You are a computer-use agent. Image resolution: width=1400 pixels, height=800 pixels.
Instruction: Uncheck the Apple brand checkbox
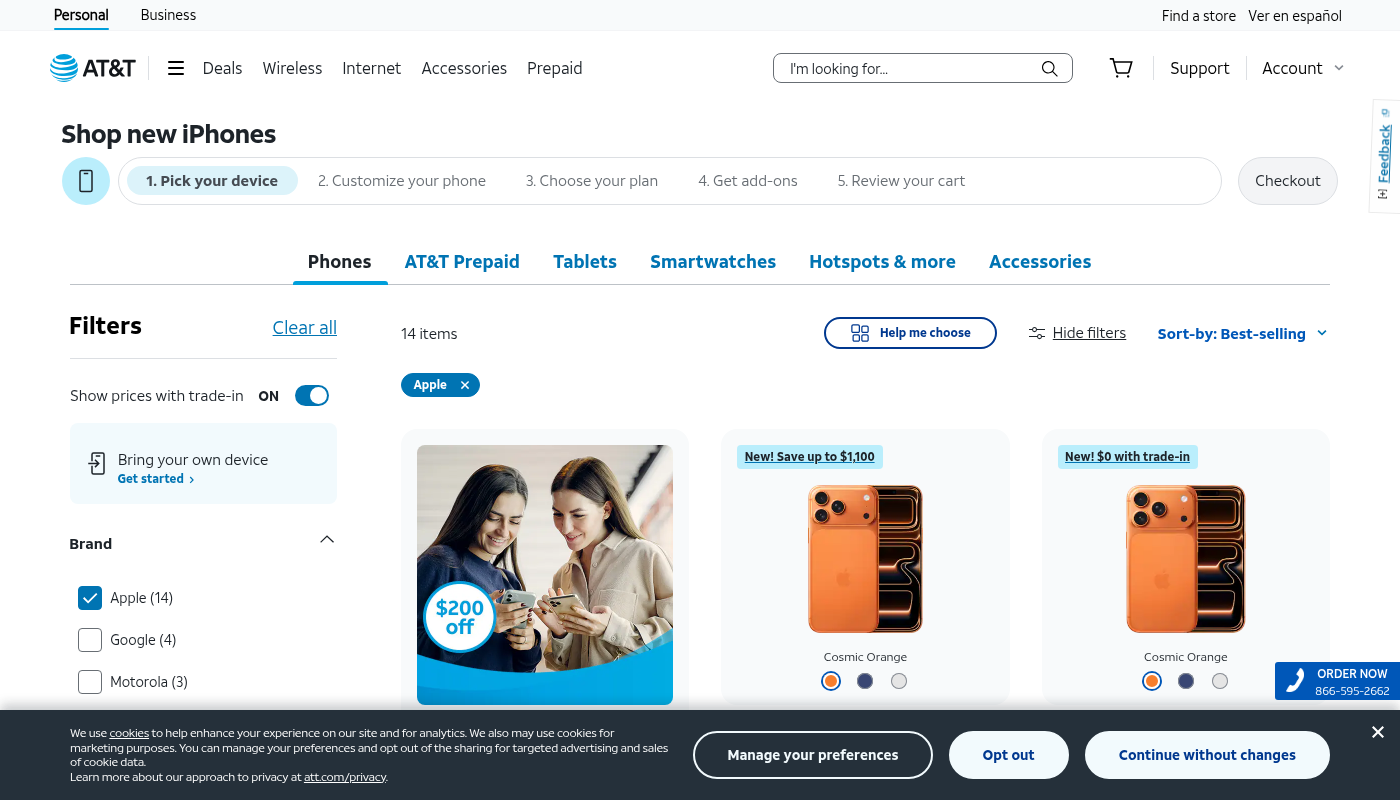90,598
